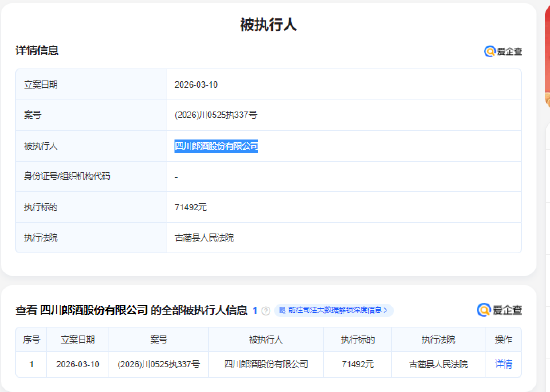Viewport: 550px width, 392px height.
Task: Click the 爱企查 logo beside 详情信息
Action: click(503, 52)
